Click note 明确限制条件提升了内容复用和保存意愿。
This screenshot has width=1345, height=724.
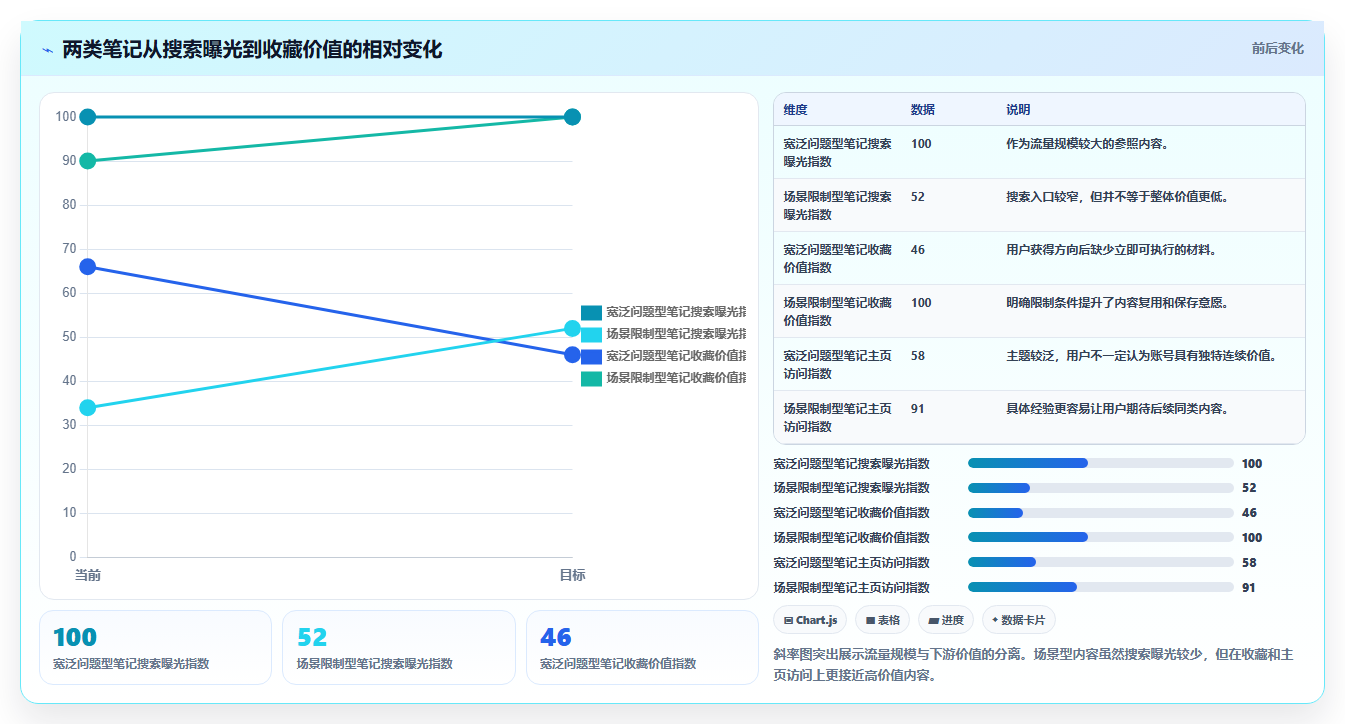click(1117, 303)
